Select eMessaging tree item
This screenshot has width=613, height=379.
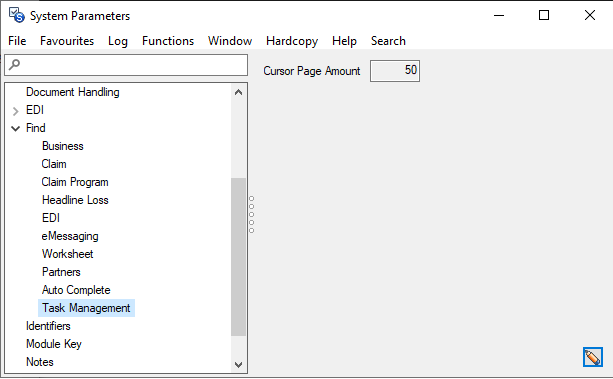point(70,236)
